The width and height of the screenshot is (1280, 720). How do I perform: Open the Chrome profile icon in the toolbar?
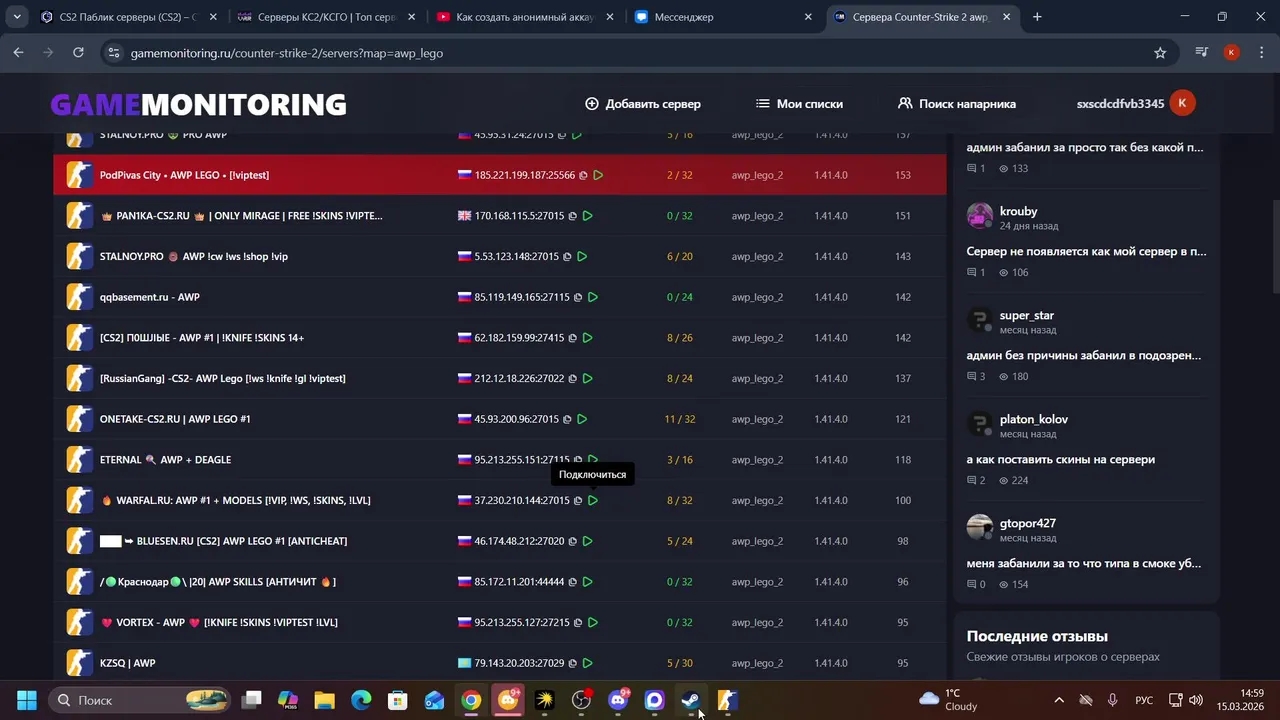[1231, 53]
